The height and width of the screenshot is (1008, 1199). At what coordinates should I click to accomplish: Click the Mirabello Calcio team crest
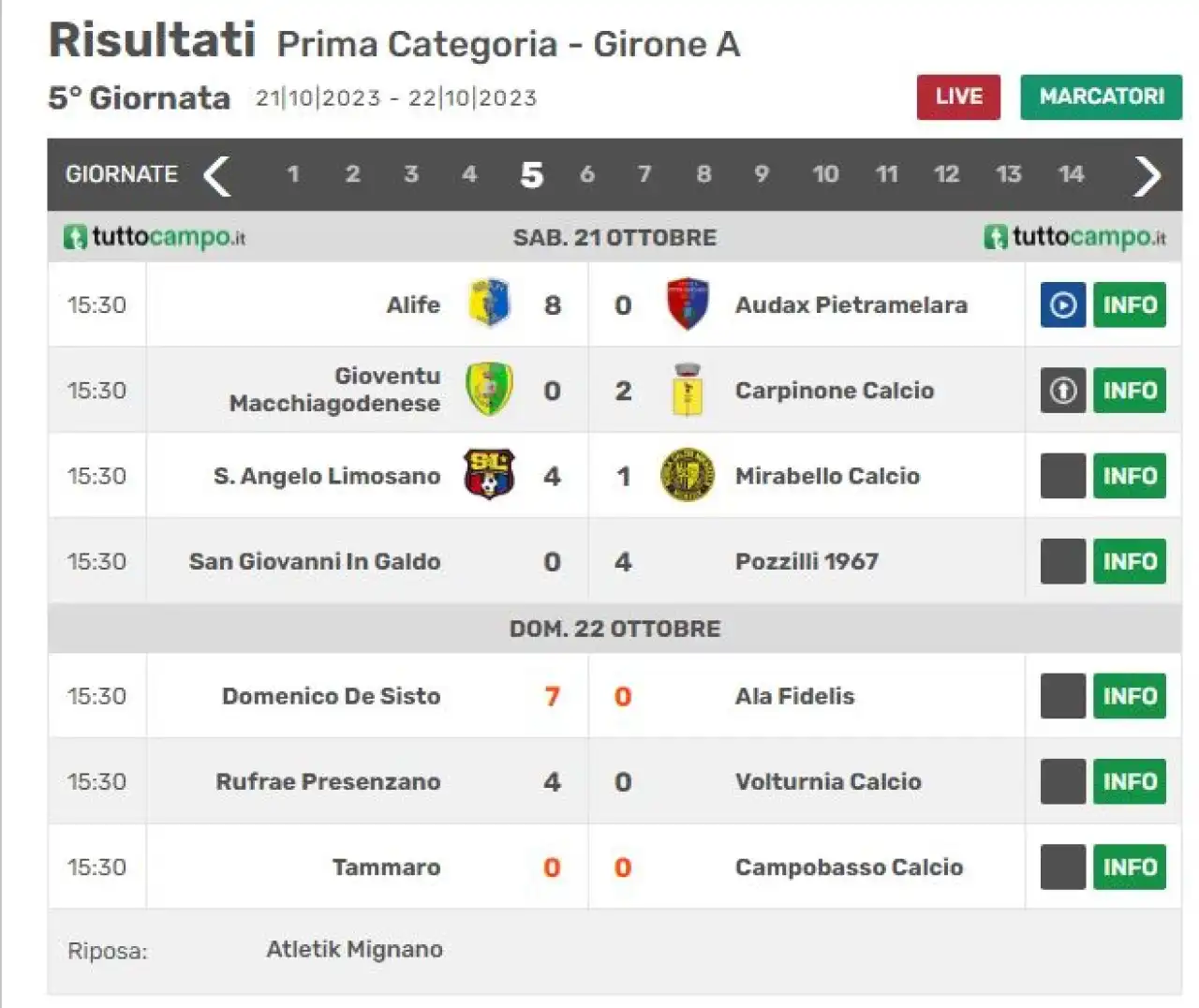tap(687, 474)
